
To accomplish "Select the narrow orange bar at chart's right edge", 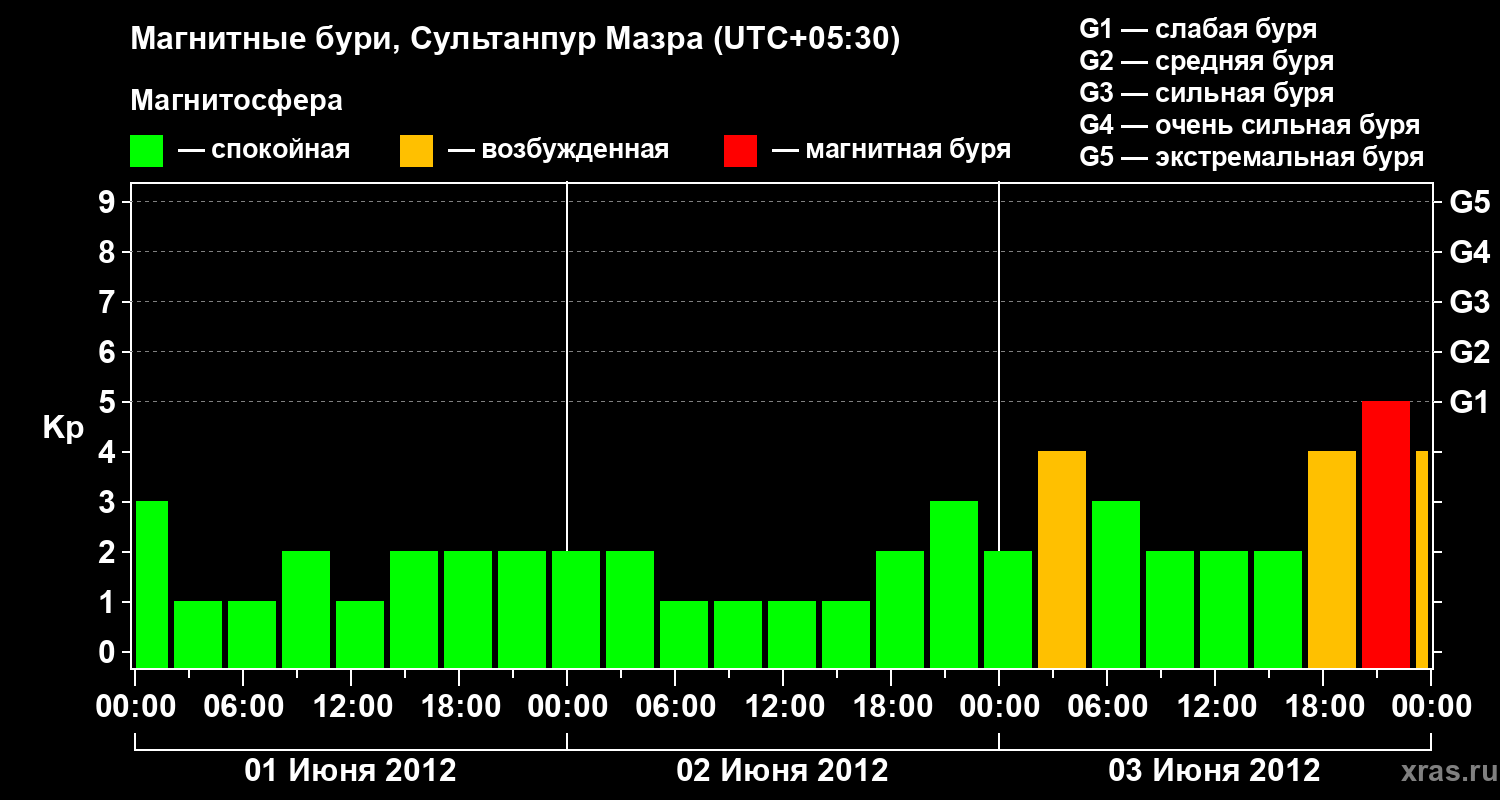I will (x=1422, y=560).
